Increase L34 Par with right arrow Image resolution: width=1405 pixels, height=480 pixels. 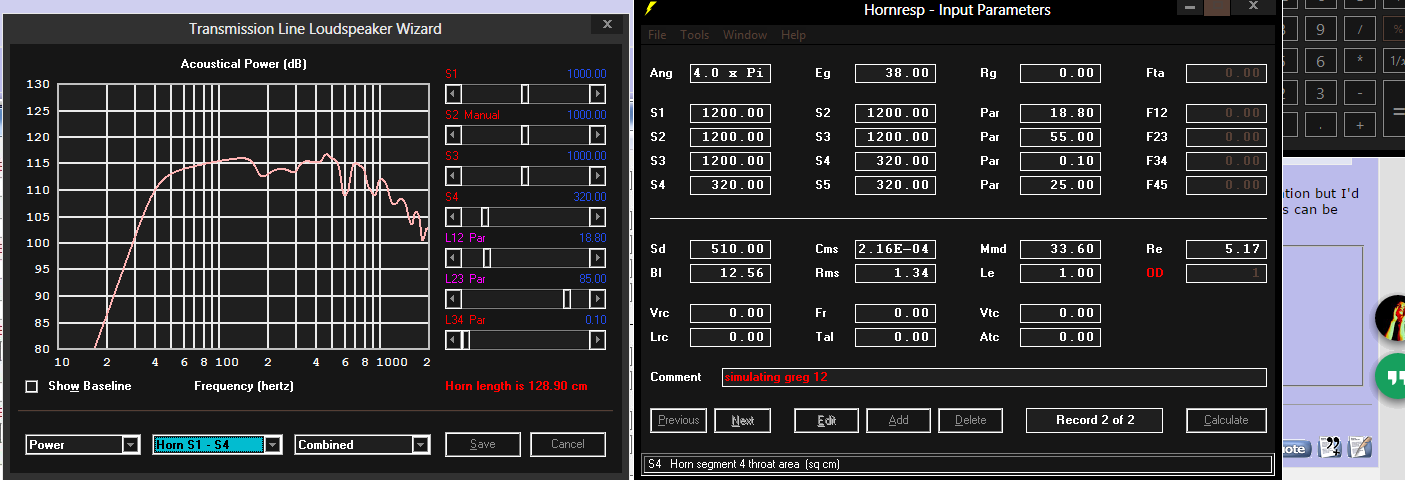pos(597,339)
